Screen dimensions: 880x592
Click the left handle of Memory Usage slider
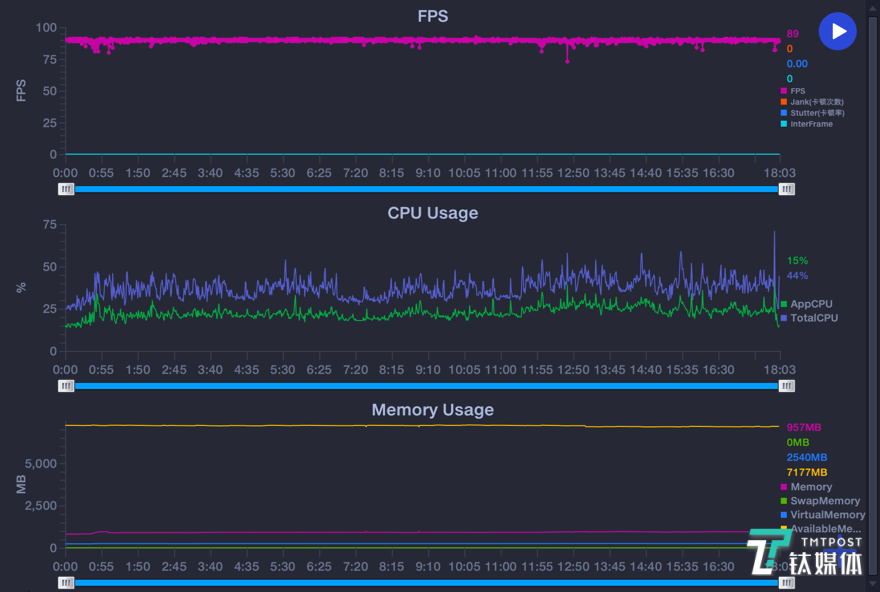pos(66,582)
